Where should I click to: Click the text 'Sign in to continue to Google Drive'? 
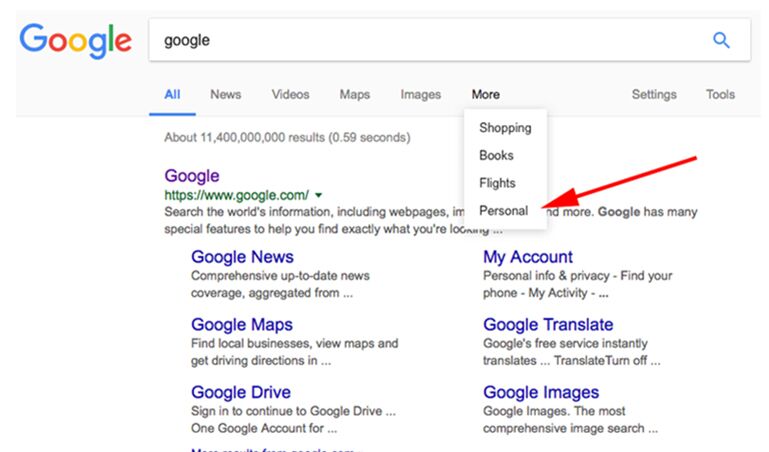coord(286,411)
